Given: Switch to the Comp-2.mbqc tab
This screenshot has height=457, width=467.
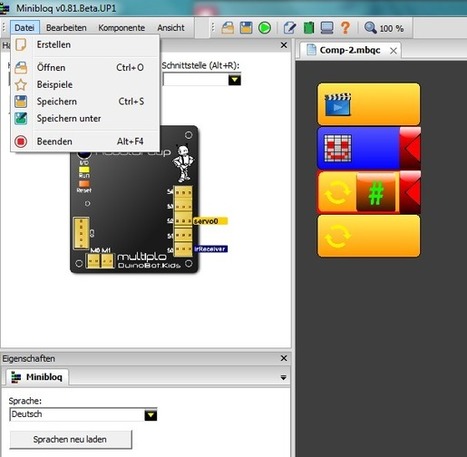Looking at the screenshot, I should coord(350,50).
